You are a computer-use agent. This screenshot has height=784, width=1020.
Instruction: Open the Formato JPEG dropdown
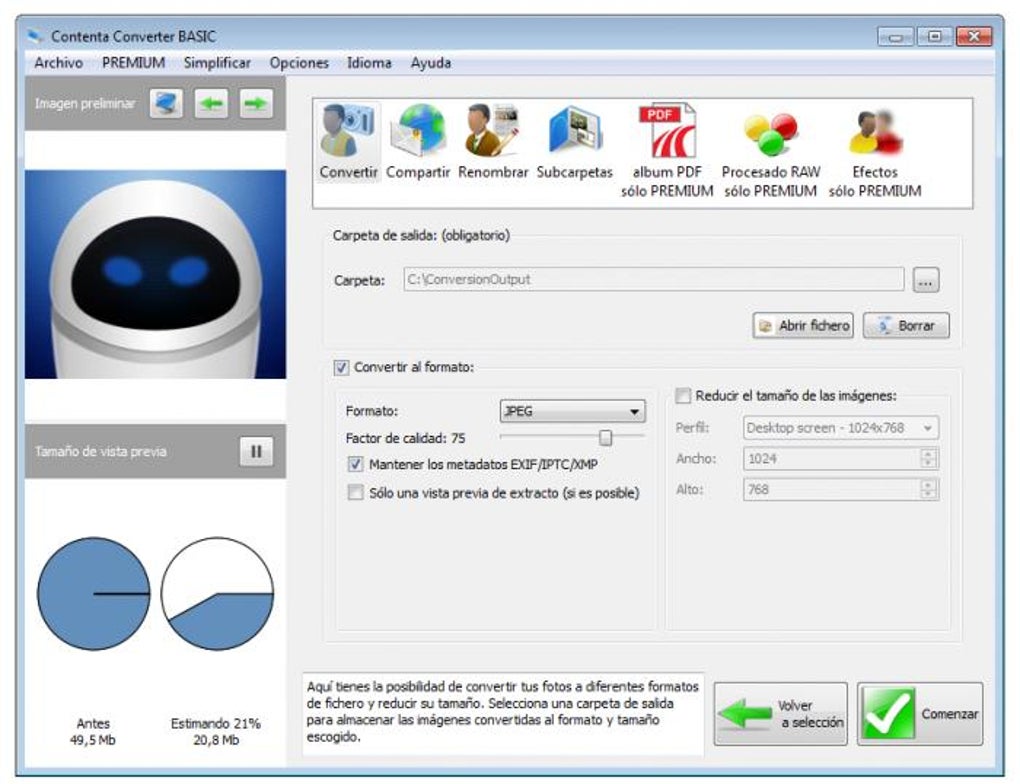click(572, 411)
